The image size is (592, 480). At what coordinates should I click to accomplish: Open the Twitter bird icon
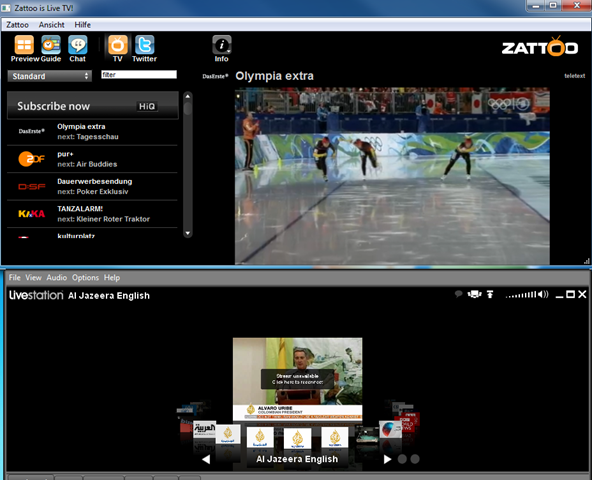pyautogui.click(x=145, y=45)
